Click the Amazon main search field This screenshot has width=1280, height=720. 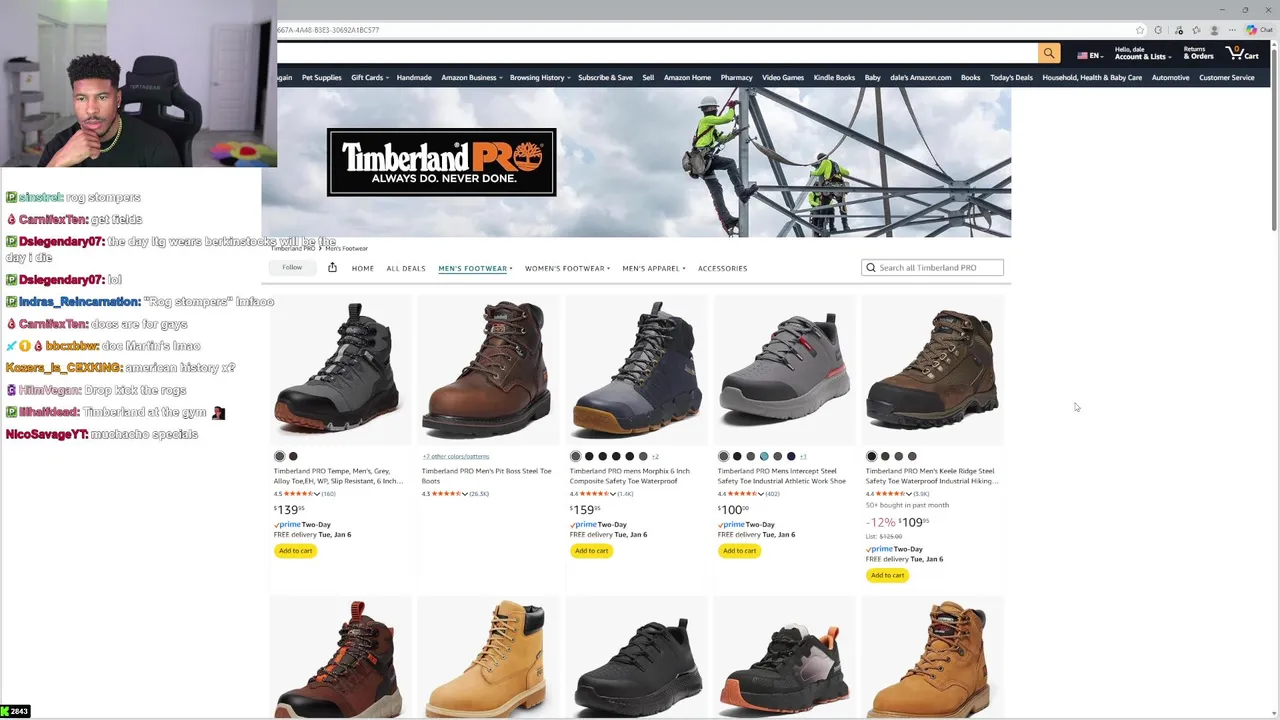pos(657,53)
